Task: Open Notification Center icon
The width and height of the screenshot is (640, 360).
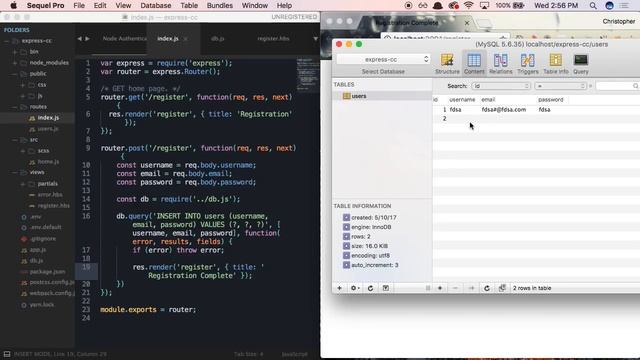Action: [624, 6]
